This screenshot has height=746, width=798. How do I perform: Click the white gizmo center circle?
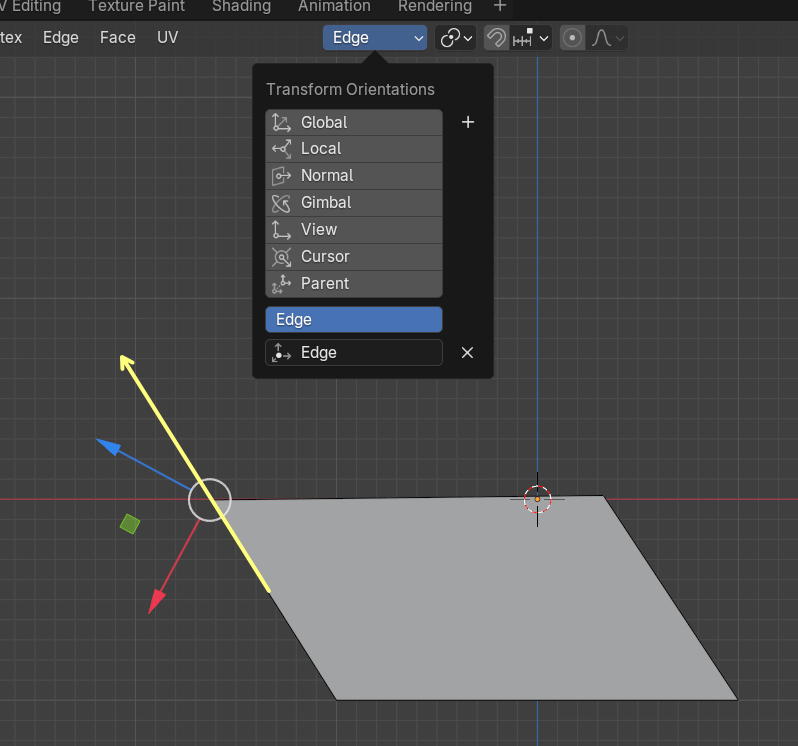pos(210,500)
